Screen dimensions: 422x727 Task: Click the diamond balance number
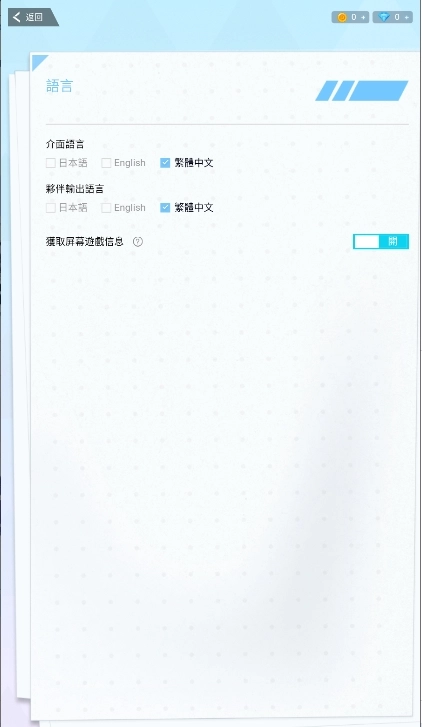pos(397,17)
